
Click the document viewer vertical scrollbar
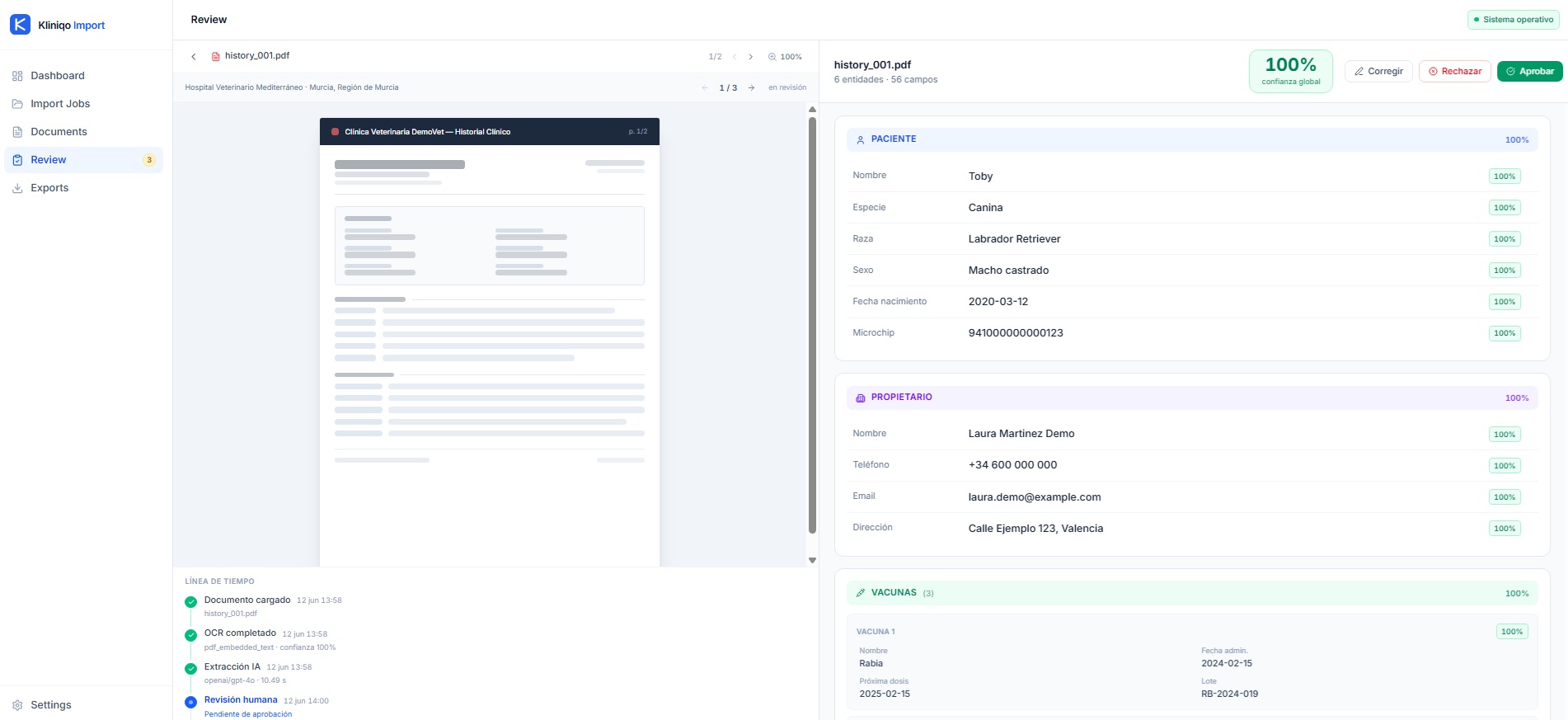pyautogui.click(x=812, y=326)
